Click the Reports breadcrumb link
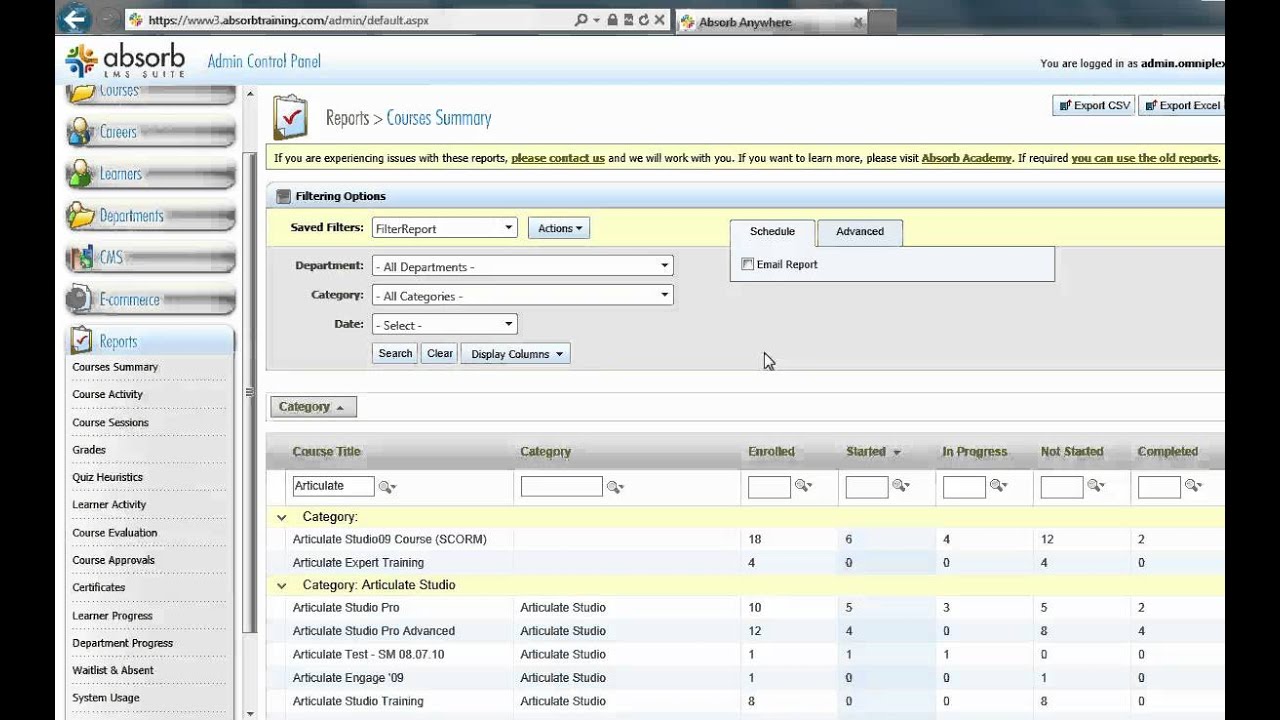Screen dimensions: 1280x720 pyautogui.click(x=347, y=118)
